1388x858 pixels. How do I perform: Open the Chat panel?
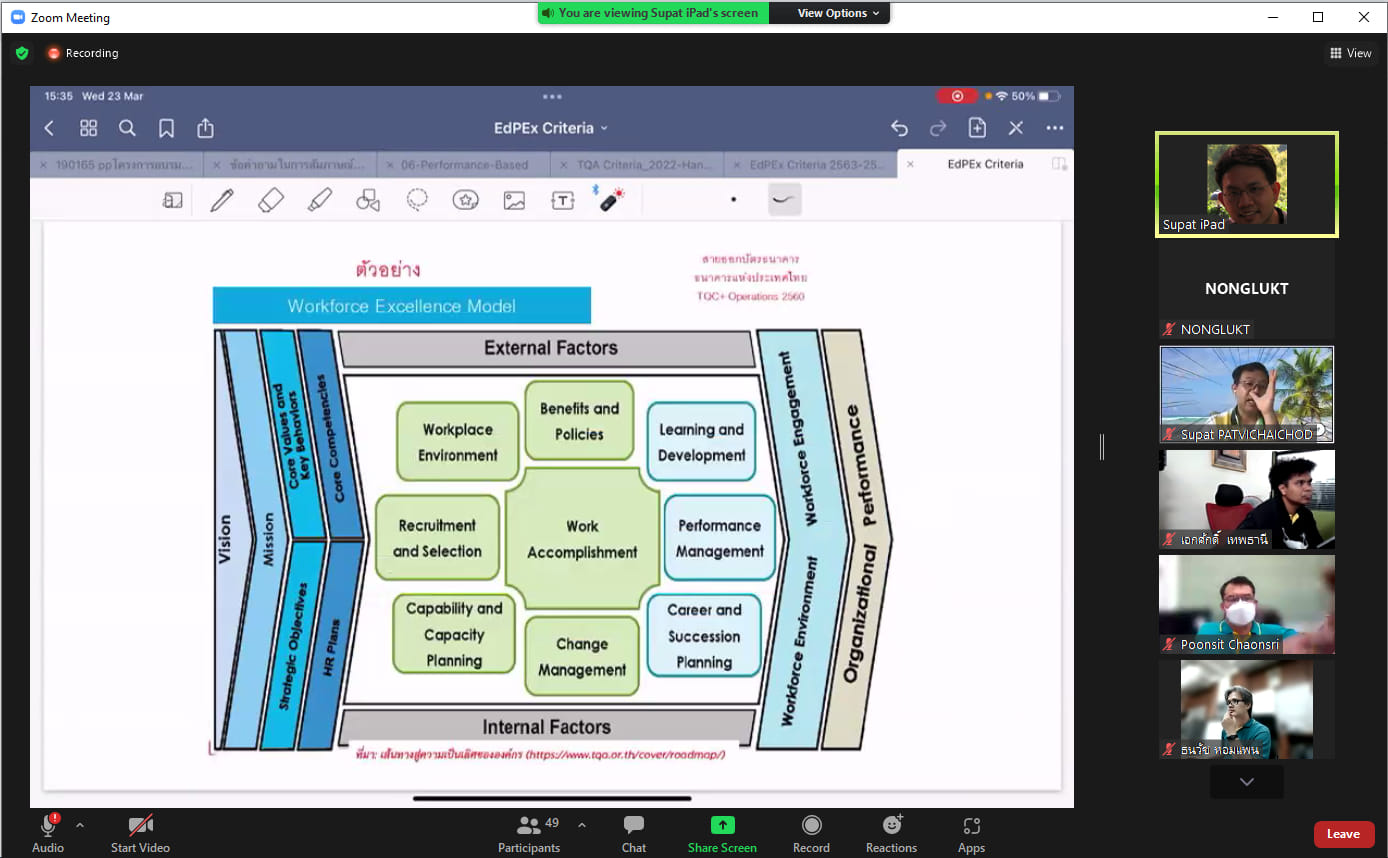pos(633,834)
